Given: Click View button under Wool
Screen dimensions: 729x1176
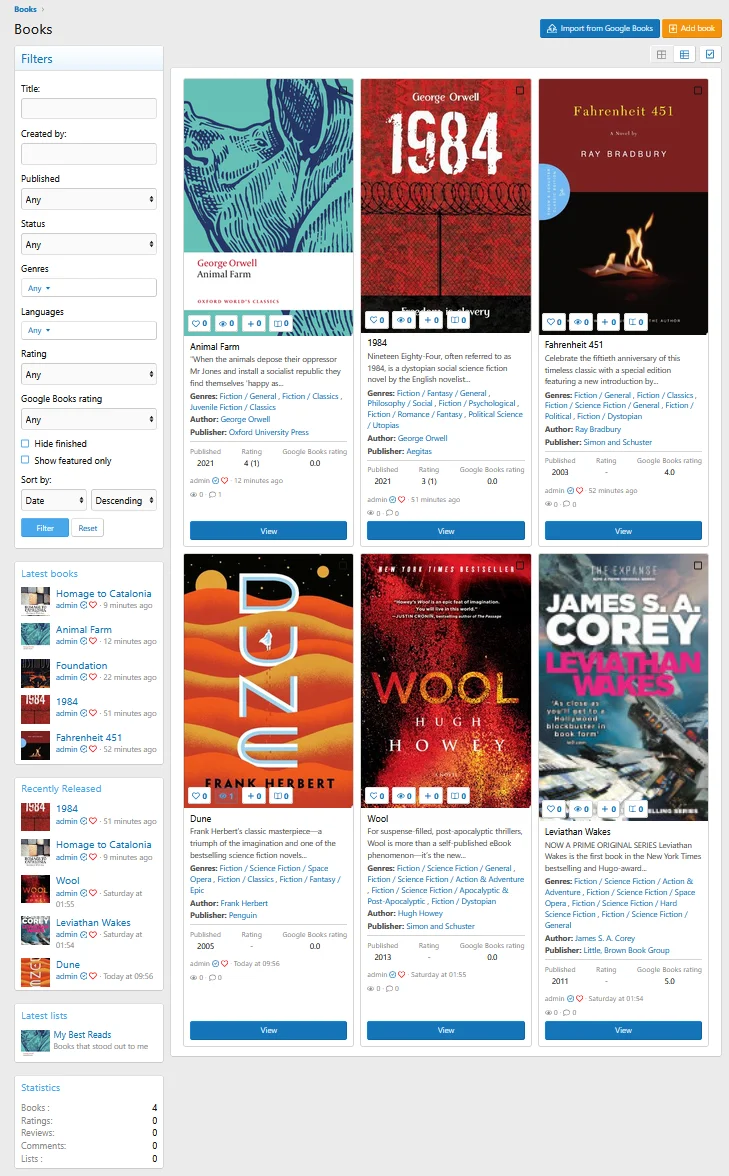Looking at the screenshot, I should (x=446, y=1030).
